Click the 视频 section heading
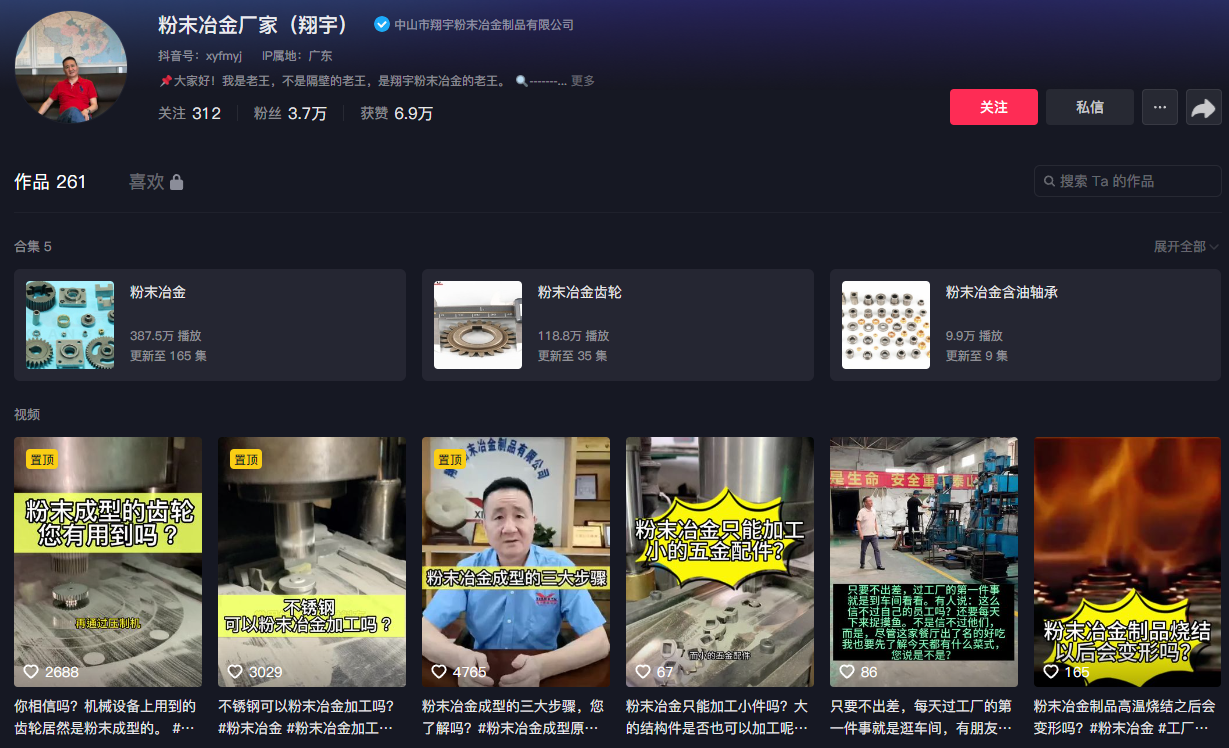The image size is (1229, 748). tap(27, 414)
